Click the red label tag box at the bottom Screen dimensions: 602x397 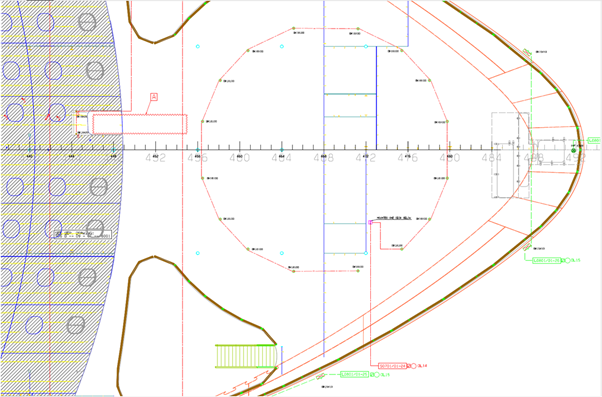(392, 366)
